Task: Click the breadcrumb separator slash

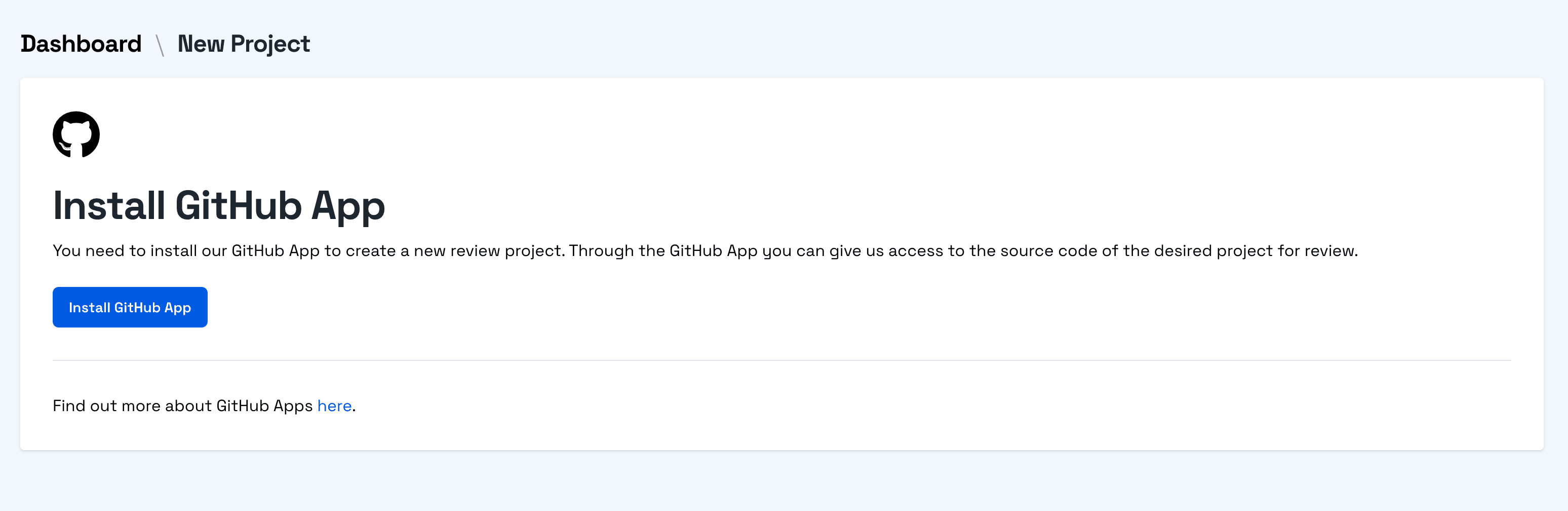Action: coord(160,45)
